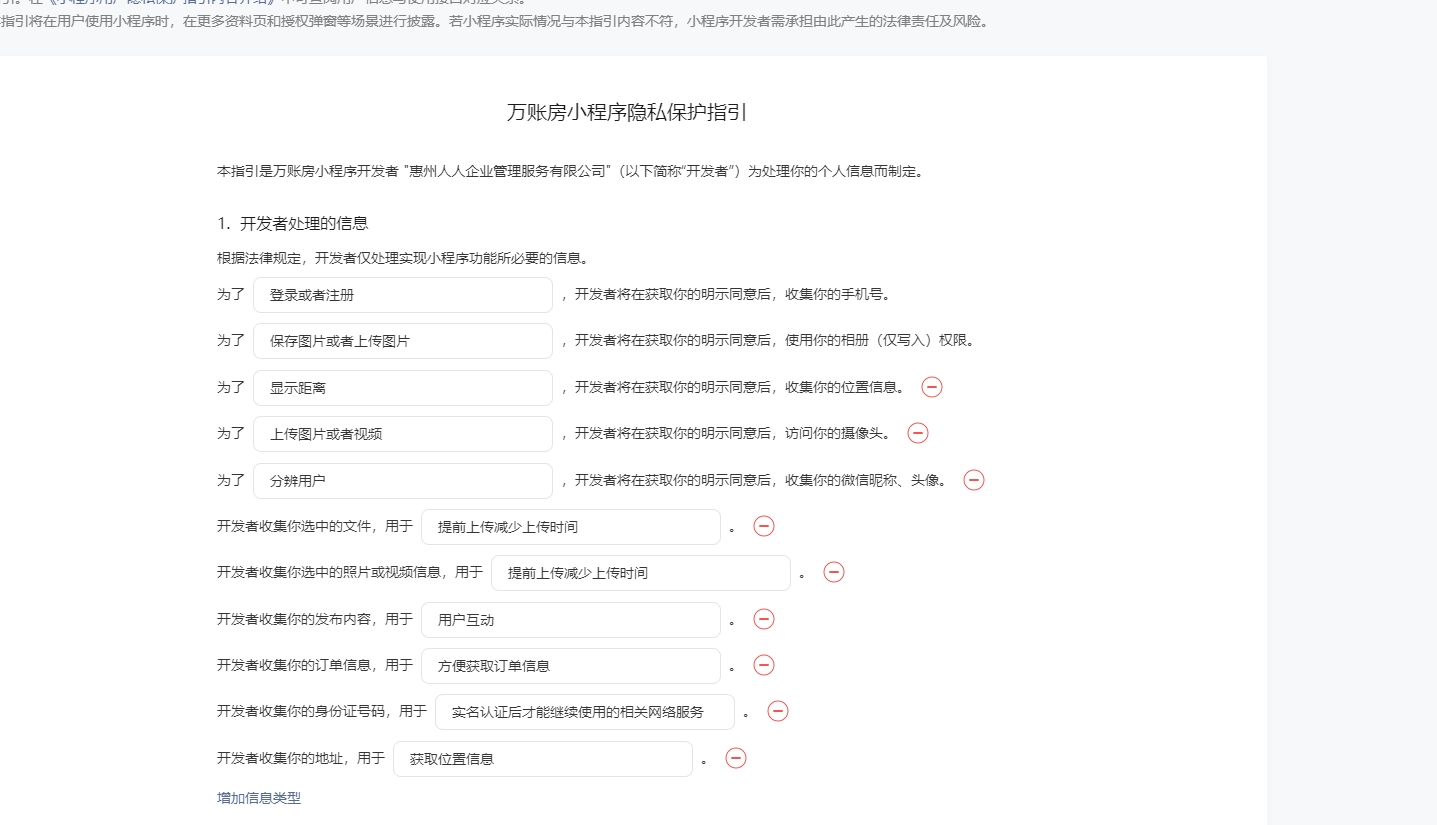
Task: Click the 万账房小程序隐私保护指引 title
Action: coord(627,112)
